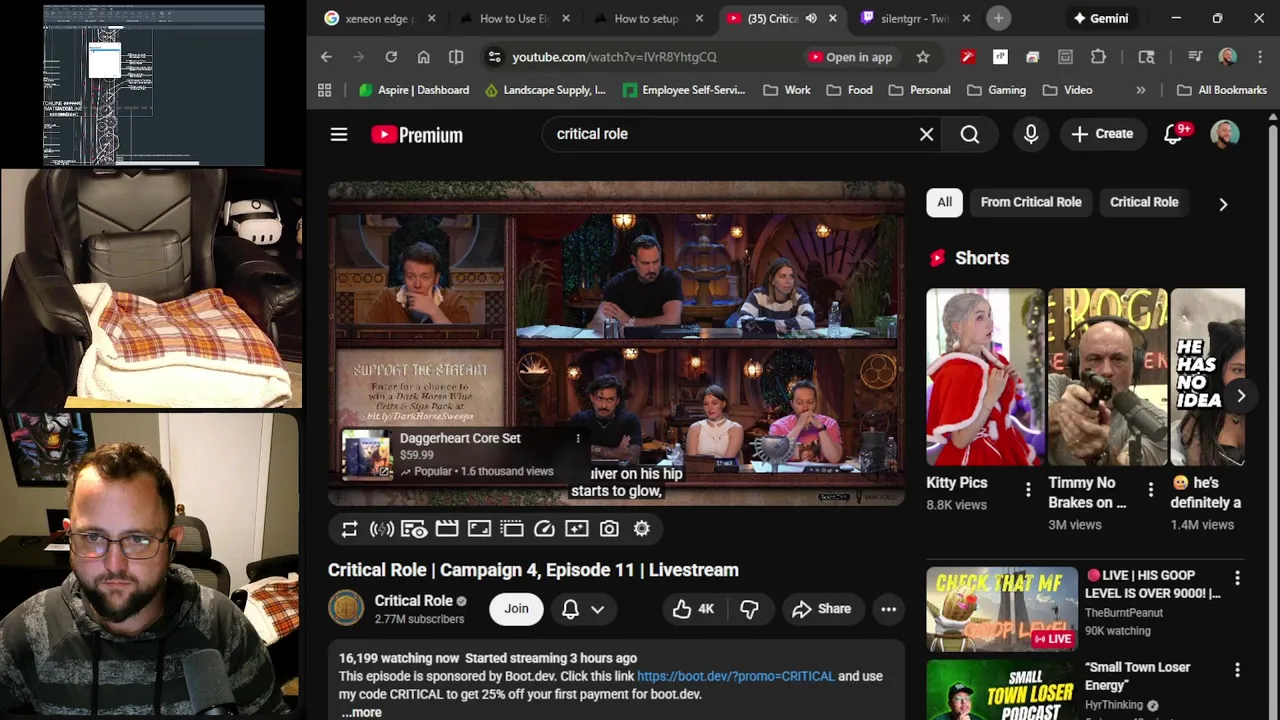
Task: Open Kitty Pics short options menu
Action: pyautogui.click(x=1028, y=489)
